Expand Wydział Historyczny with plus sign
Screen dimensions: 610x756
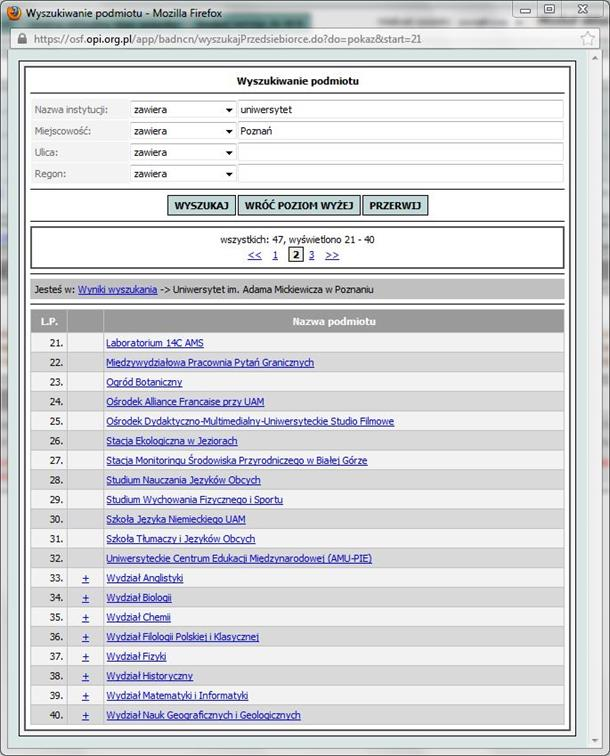click(85, 676)
